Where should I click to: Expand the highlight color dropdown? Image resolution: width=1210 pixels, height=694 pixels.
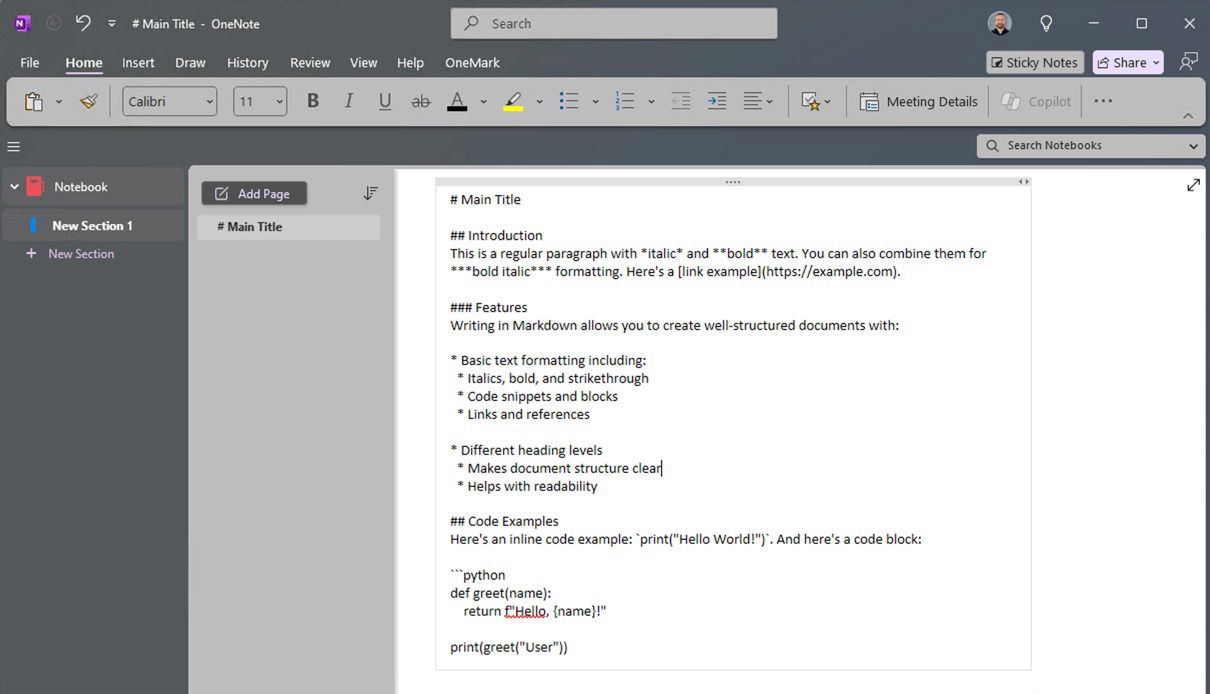[x=539, y=101]
